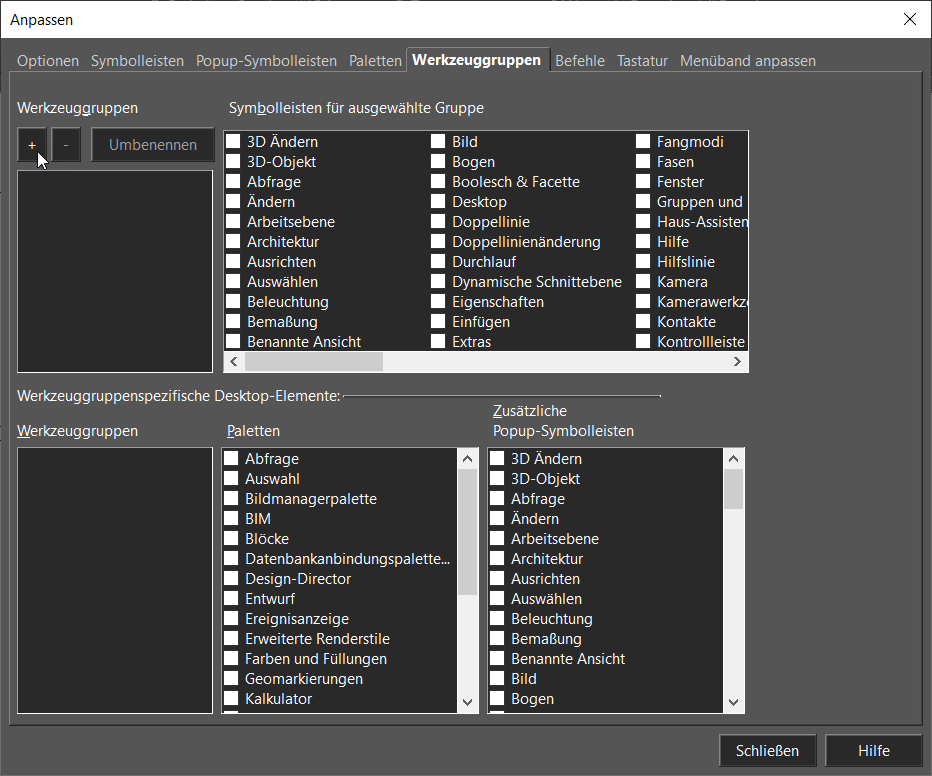Click the horizontal scrollbar thumb under Symbolleisten
The height and width of the screenshot is (776, 932).
pyautogui.click(x=314, y=362)
